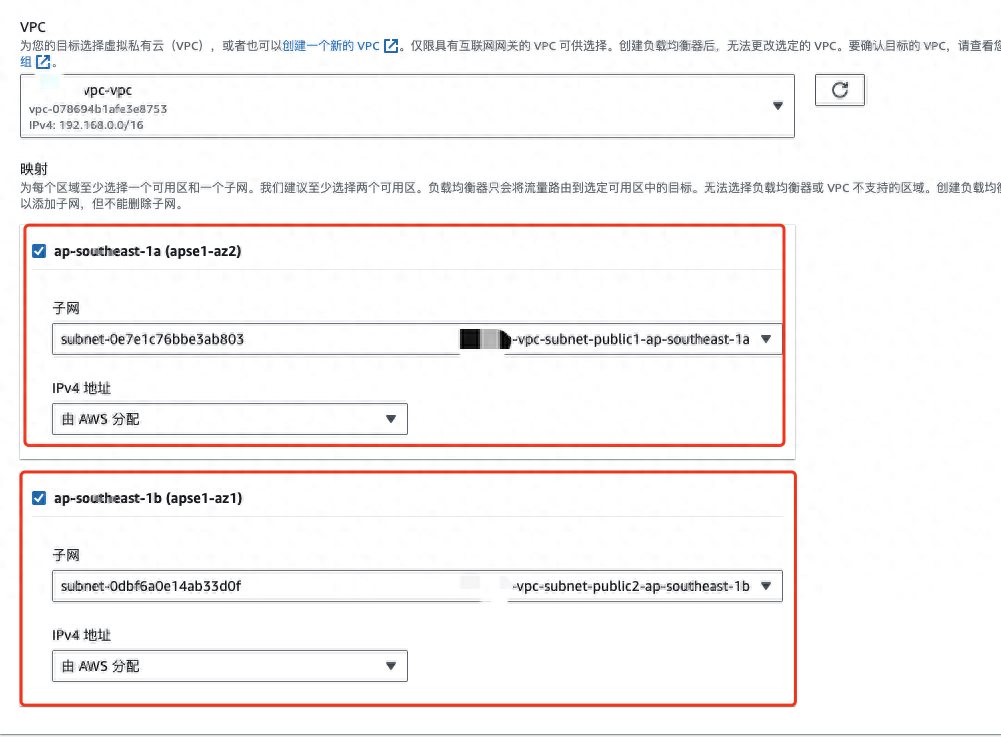This screenshot has width=1001, height=737.
Task: Click the dropdown arrow on the ap-southeast-1a subnet field
Action: click(x=767, y=339)
